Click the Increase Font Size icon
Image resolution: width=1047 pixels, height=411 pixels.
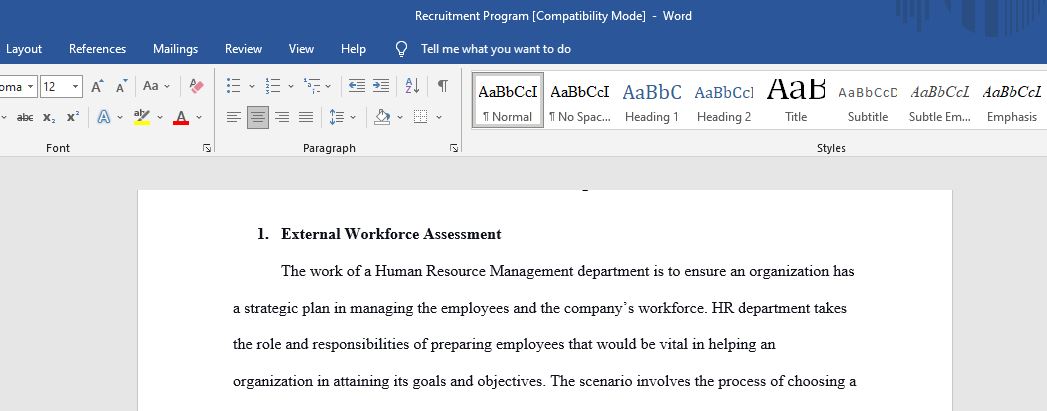coord(97,86)
